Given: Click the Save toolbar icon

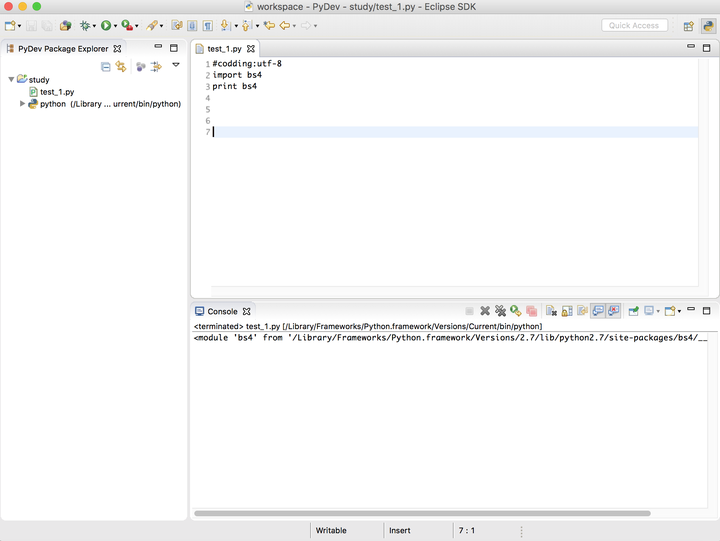Looking at the screenshot, I should (x=31, y=26).
